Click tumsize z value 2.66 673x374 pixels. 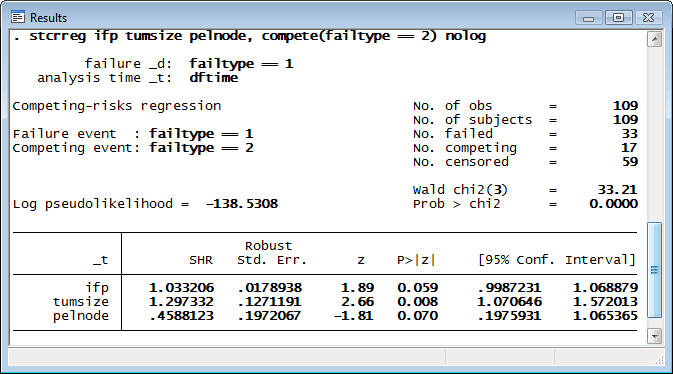[x=358, y=302]
